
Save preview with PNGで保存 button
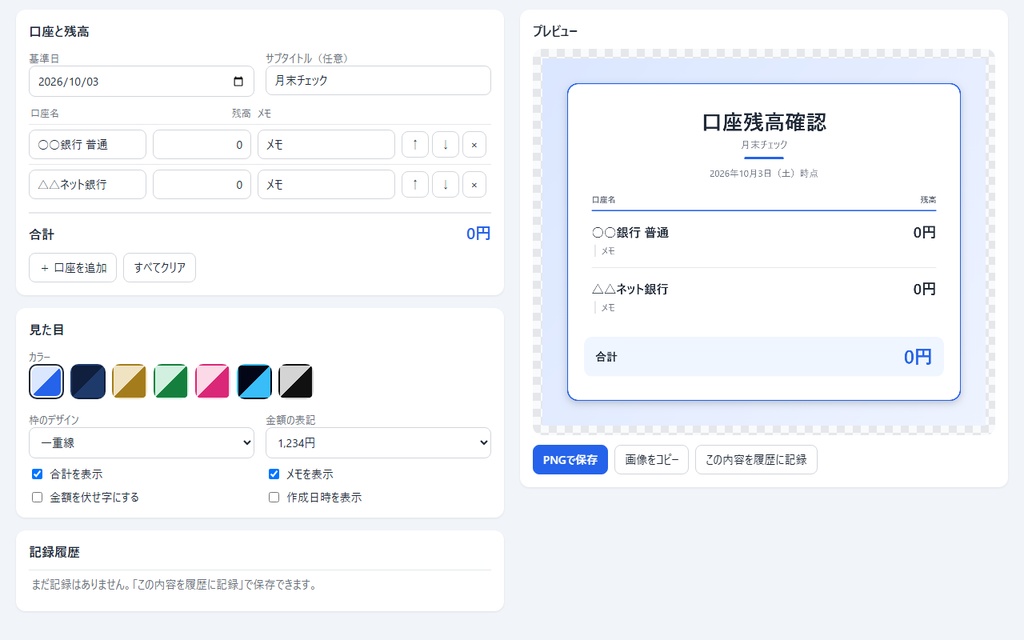[x=570, y=460]
